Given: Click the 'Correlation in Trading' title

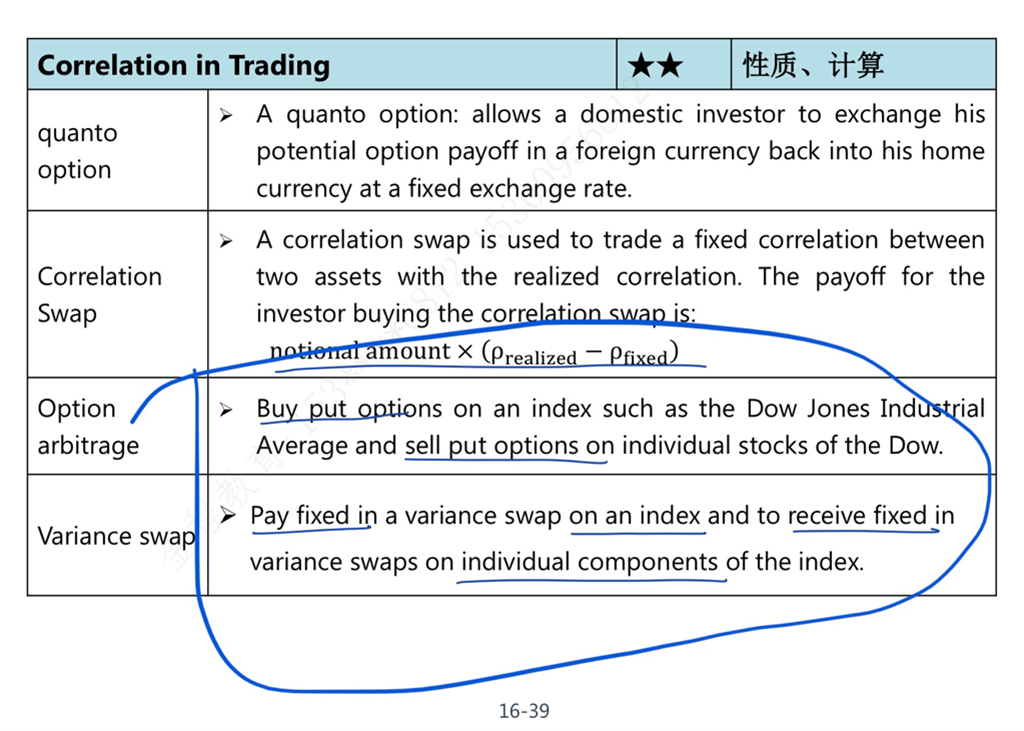Looking at the screenshot, I should coord(184,65).
